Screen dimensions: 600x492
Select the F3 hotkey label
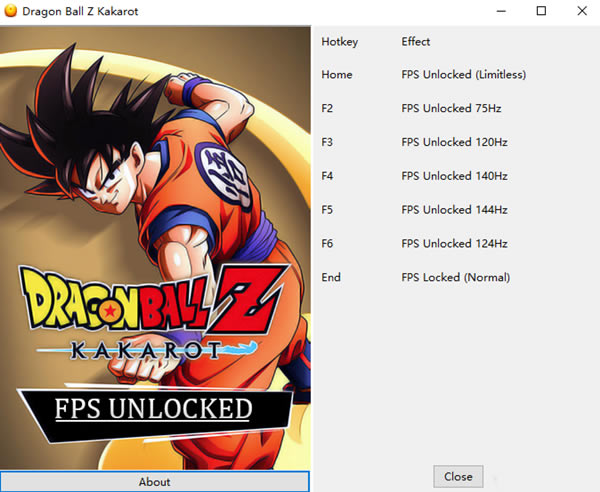click(328, 142)
